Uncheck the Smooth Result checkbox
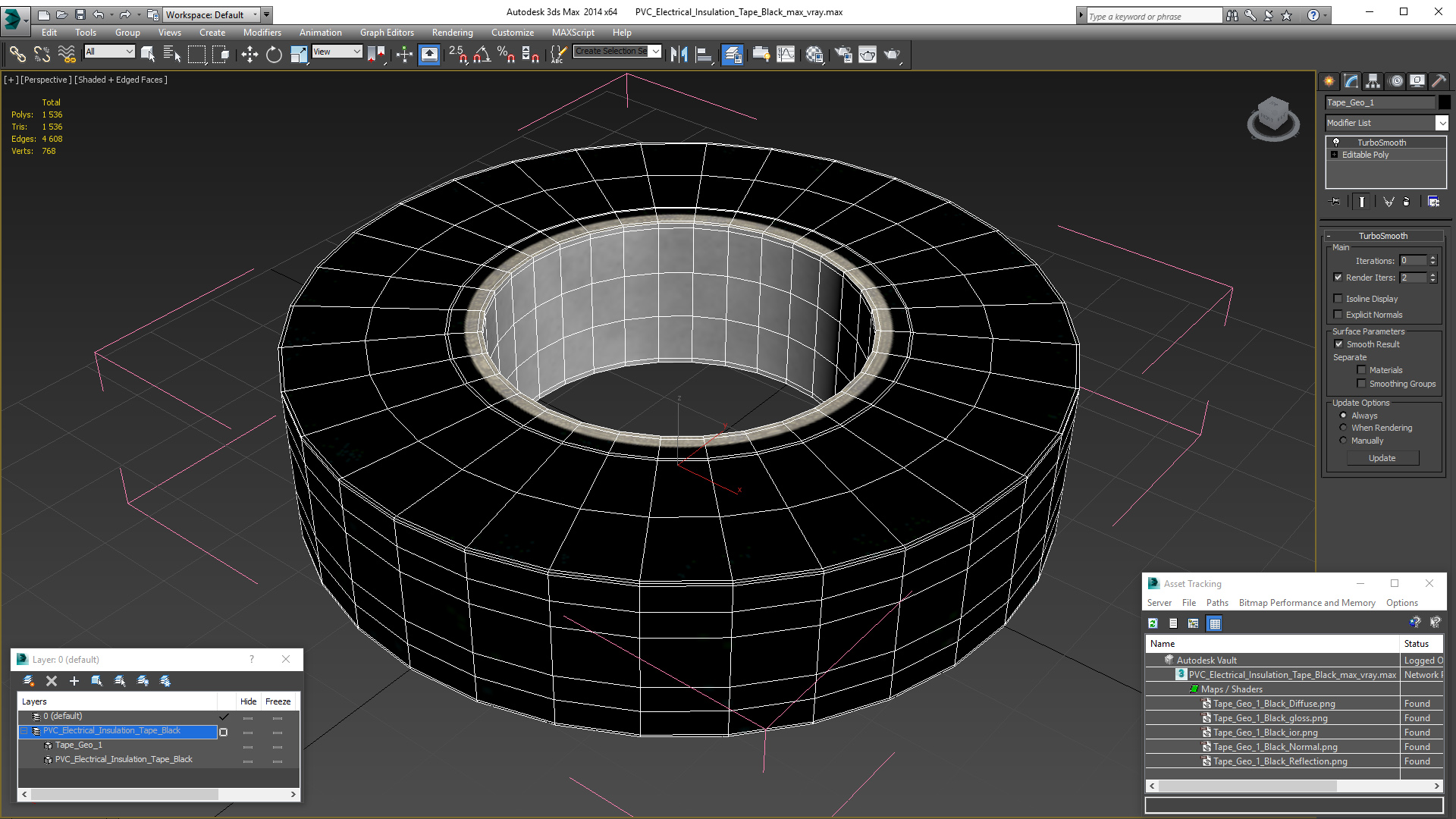 tap(1338, 344)
